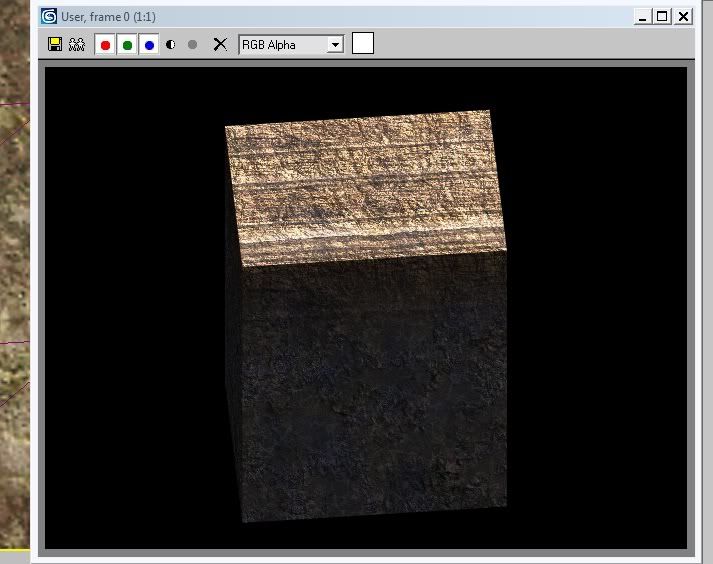Minimize the rendered frame window
Viewport: 713px width, 564px height.
tap(642, 17)
